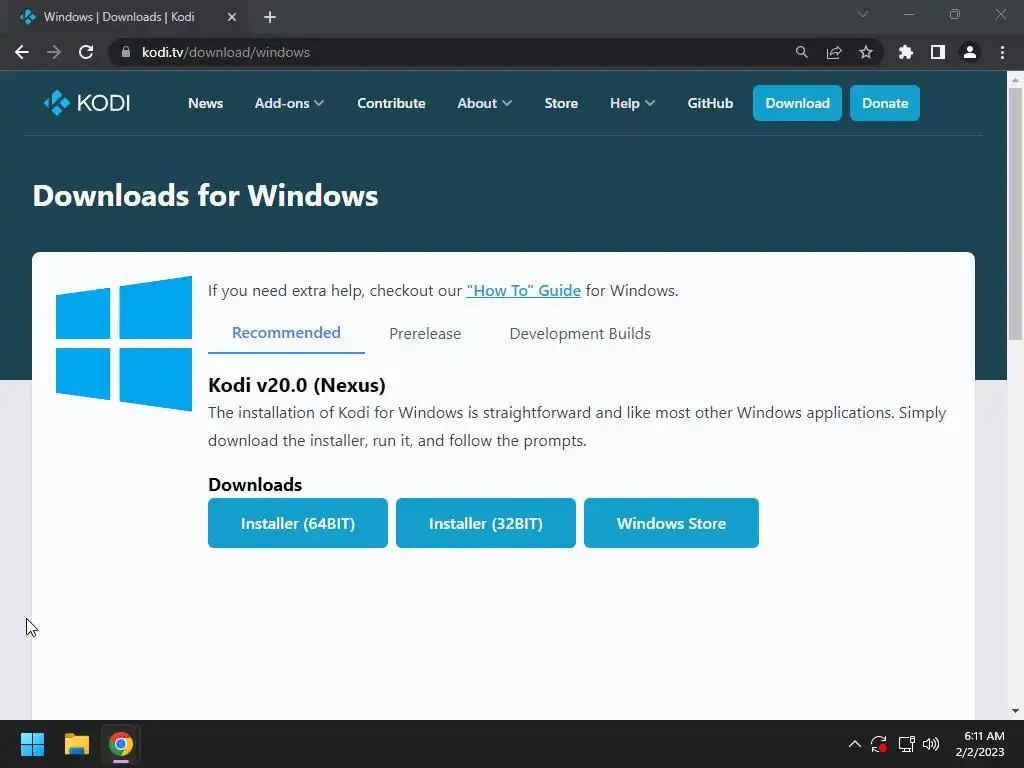Bookmark this tab with star icon
Image resolution: width=1024 pixels, height=768 pixels.
(866, 52)
